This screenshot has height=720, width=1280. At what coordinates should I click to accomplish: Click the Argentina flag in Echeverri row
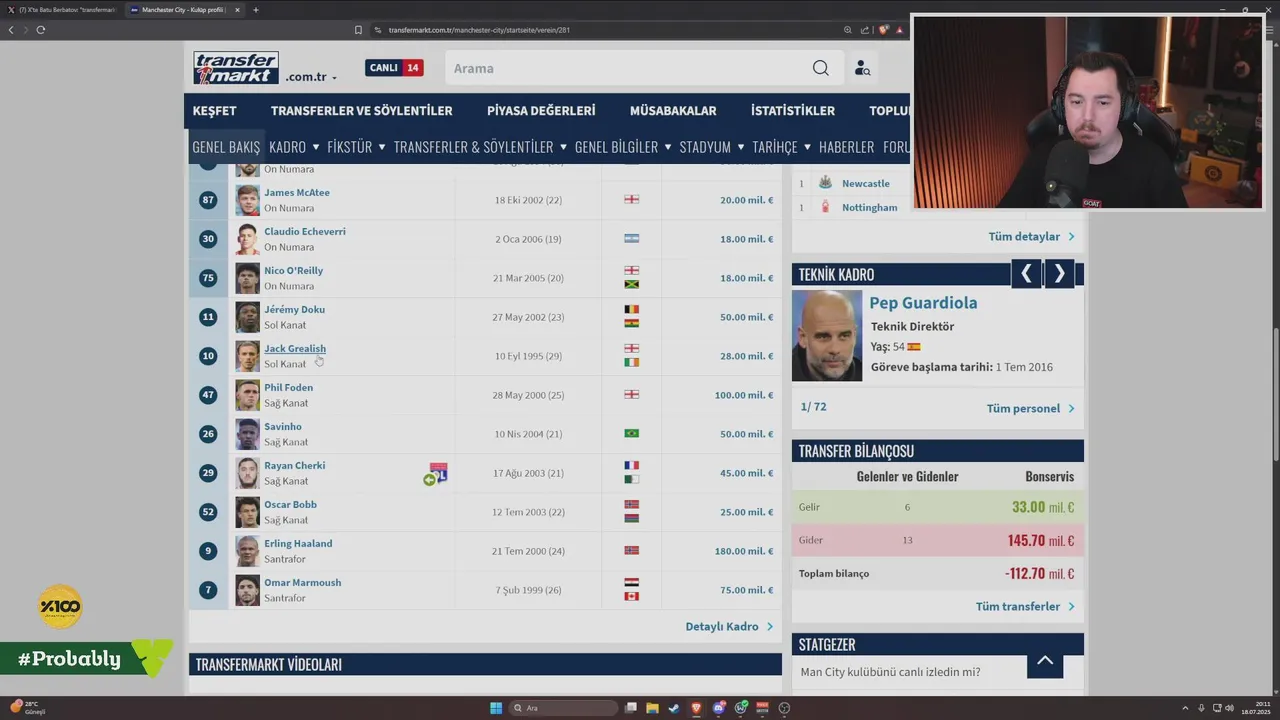pyautogui.click(x=631, y=238)
